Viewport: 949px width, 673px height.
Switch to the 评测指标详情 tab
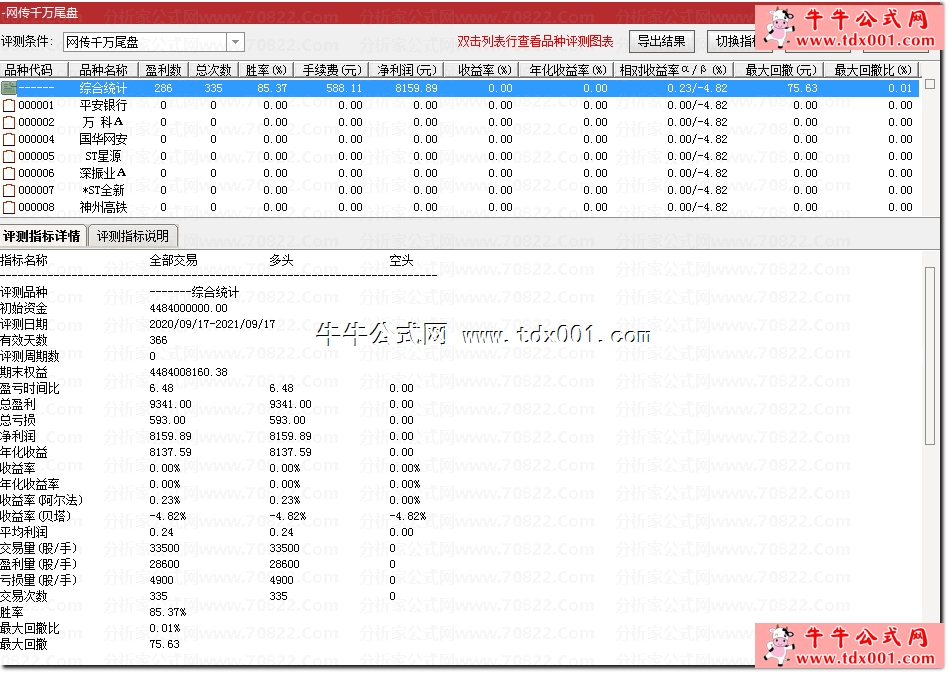click(42, 236)
